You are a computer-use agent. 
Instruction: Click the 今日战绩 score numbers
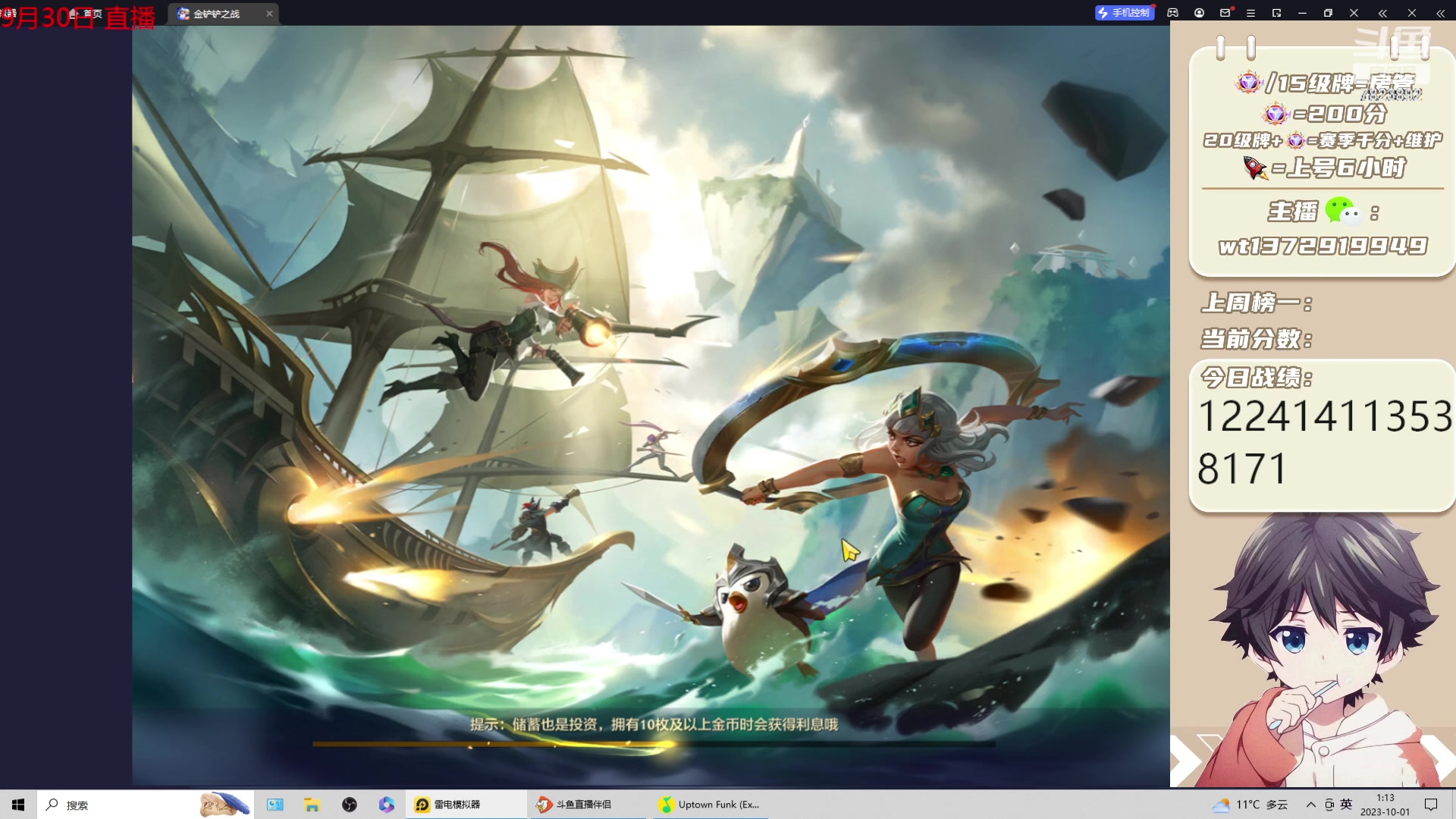point(1323,442)
